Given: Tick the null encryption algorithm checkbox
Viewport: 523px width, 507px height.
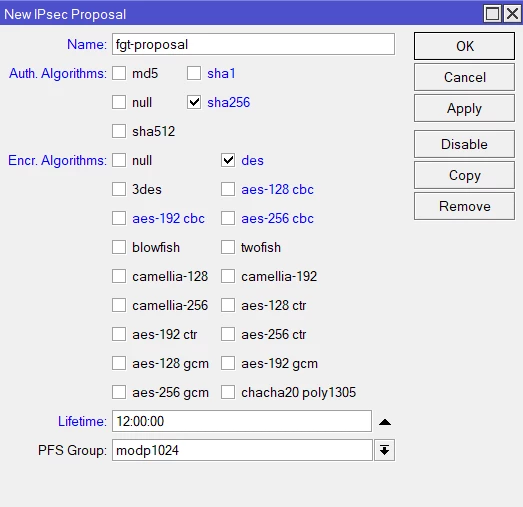Looking at the screenshot, I should pos(119,160).
